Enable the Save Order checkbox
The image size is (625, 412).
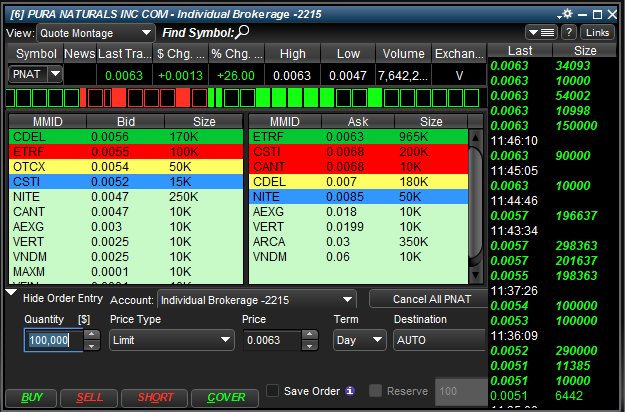pyautogui.click(x=273, y=390)
